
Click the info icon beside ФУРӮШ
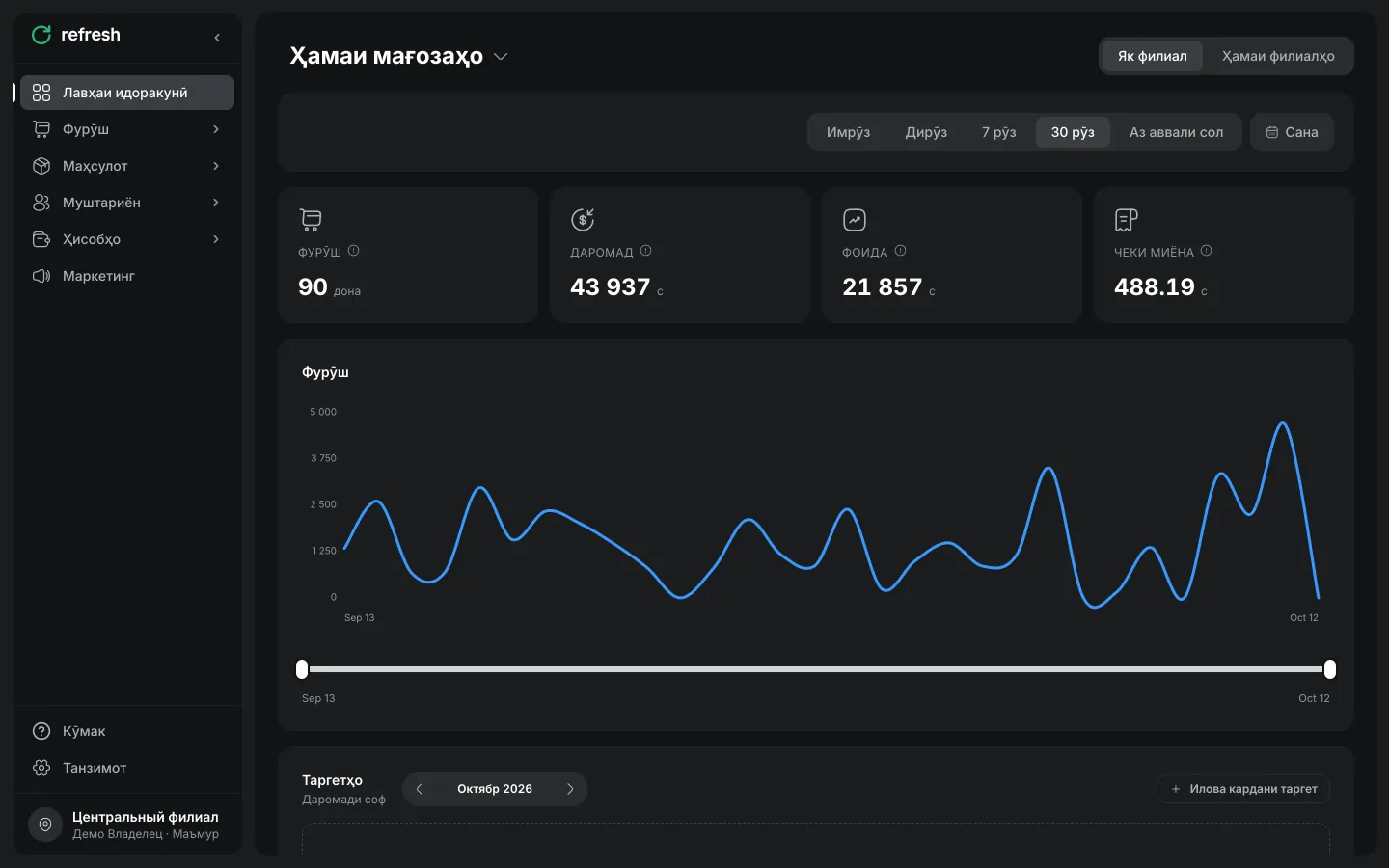click(354, 251)
